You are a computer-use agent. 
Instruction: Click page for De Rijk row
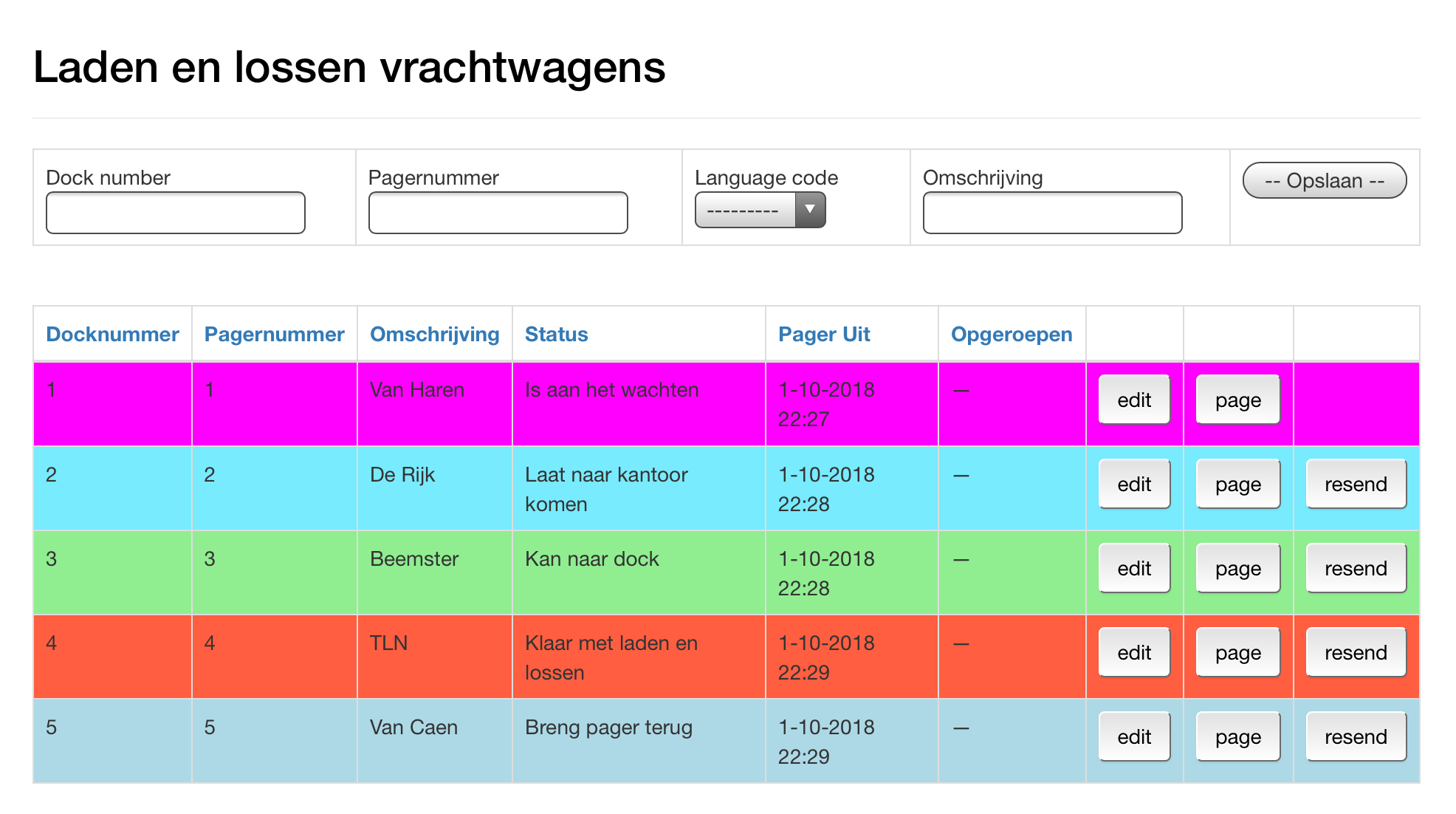[1237, 484]
